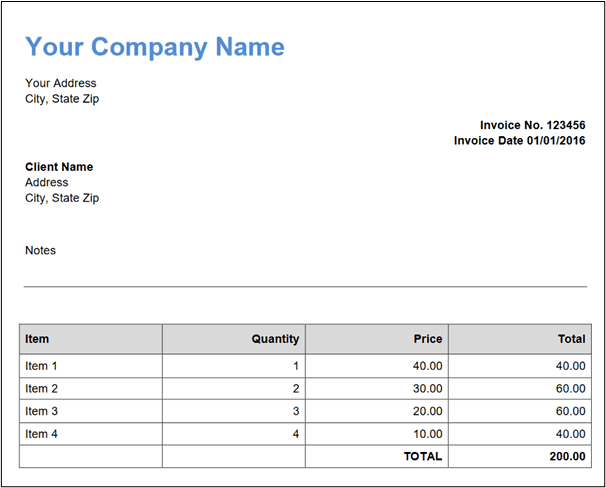Select the Item column header
Screen dimensions: 606x488
click(x=37, y=339)
